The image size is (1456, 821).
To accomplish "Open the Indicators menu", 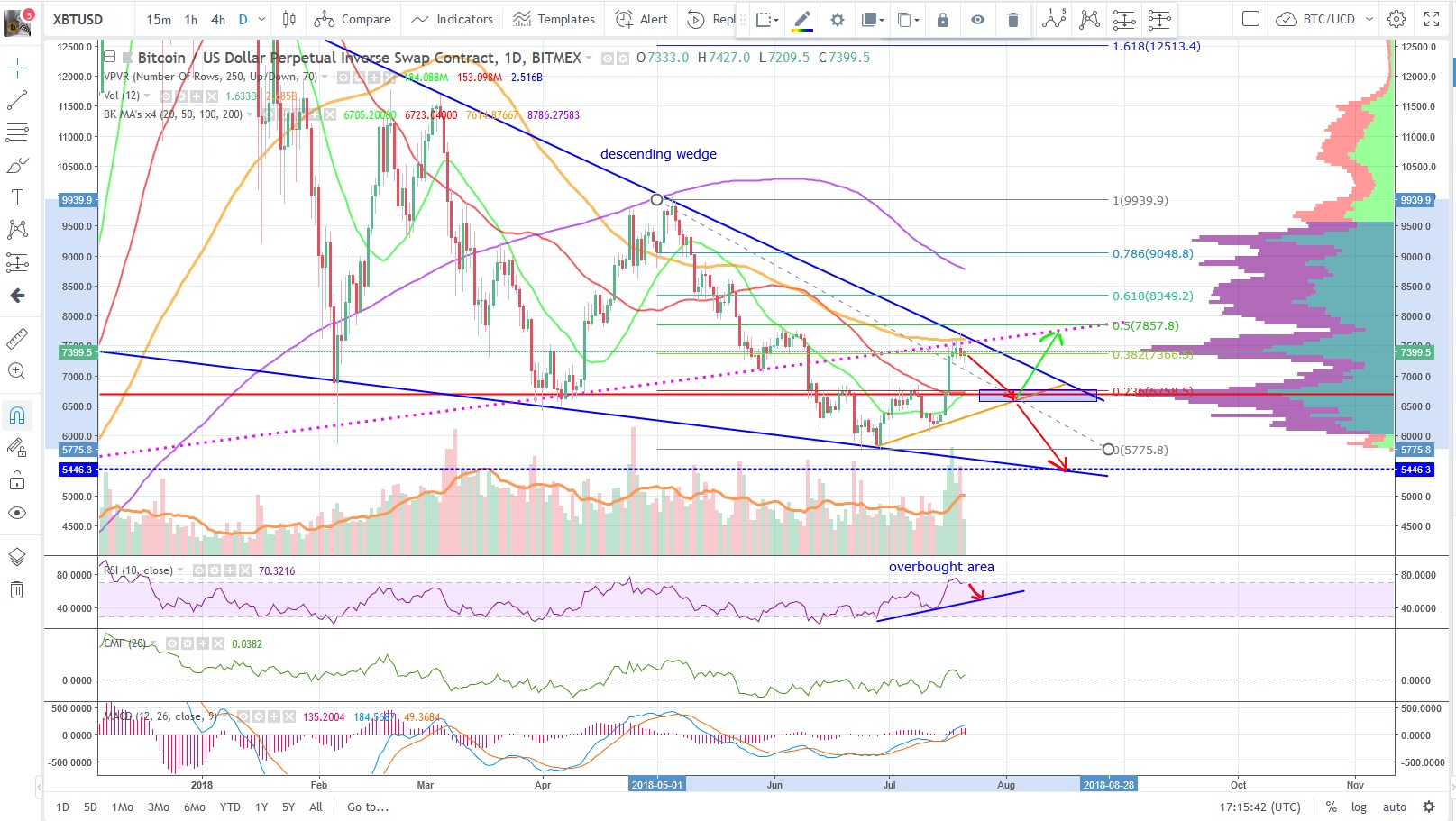I will click(x=453, y=19).
